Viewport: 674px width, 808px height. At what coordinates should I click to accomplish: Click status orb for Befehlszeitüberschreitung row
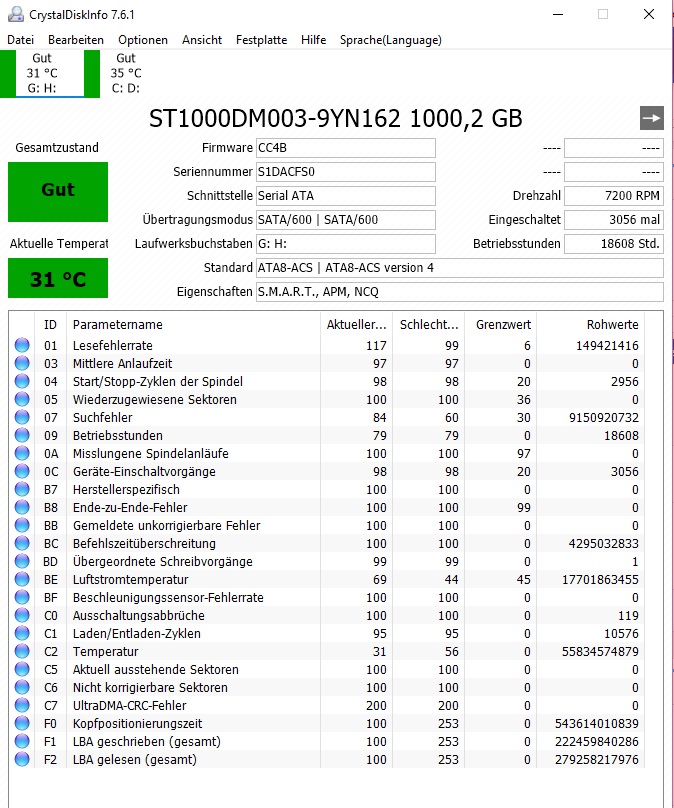(x=22, y=543)
